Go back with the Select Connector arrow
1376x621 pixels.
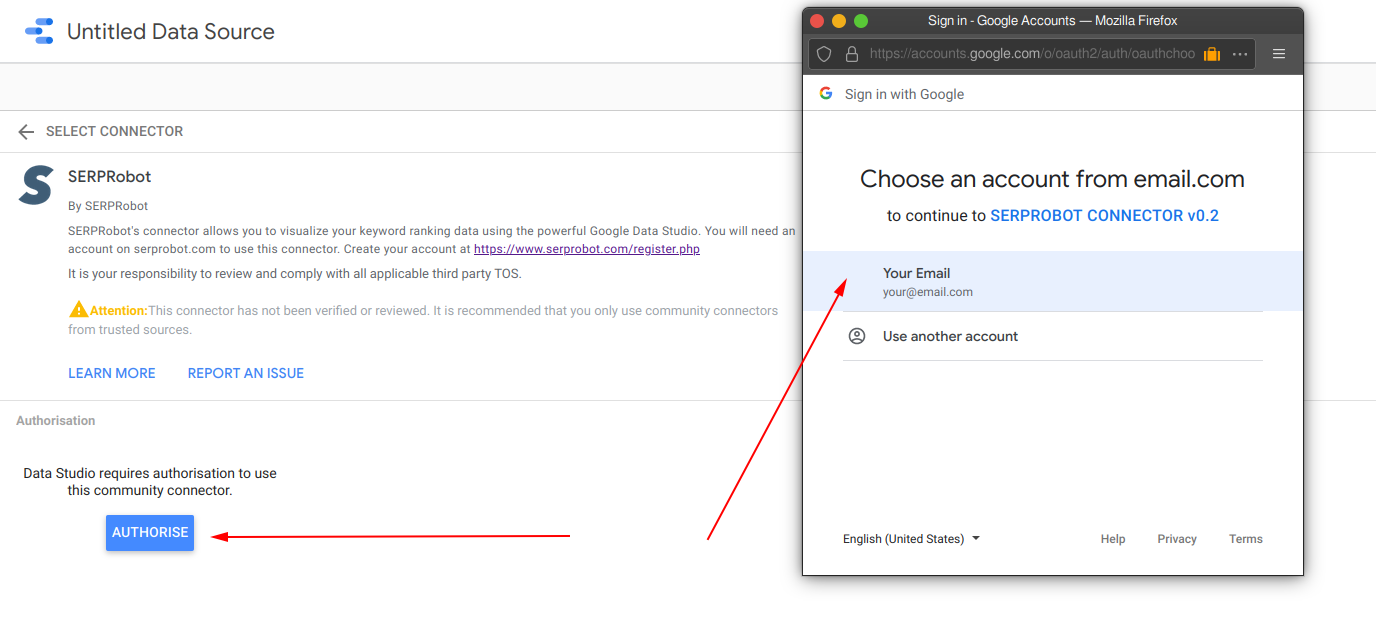click(26, 132)
